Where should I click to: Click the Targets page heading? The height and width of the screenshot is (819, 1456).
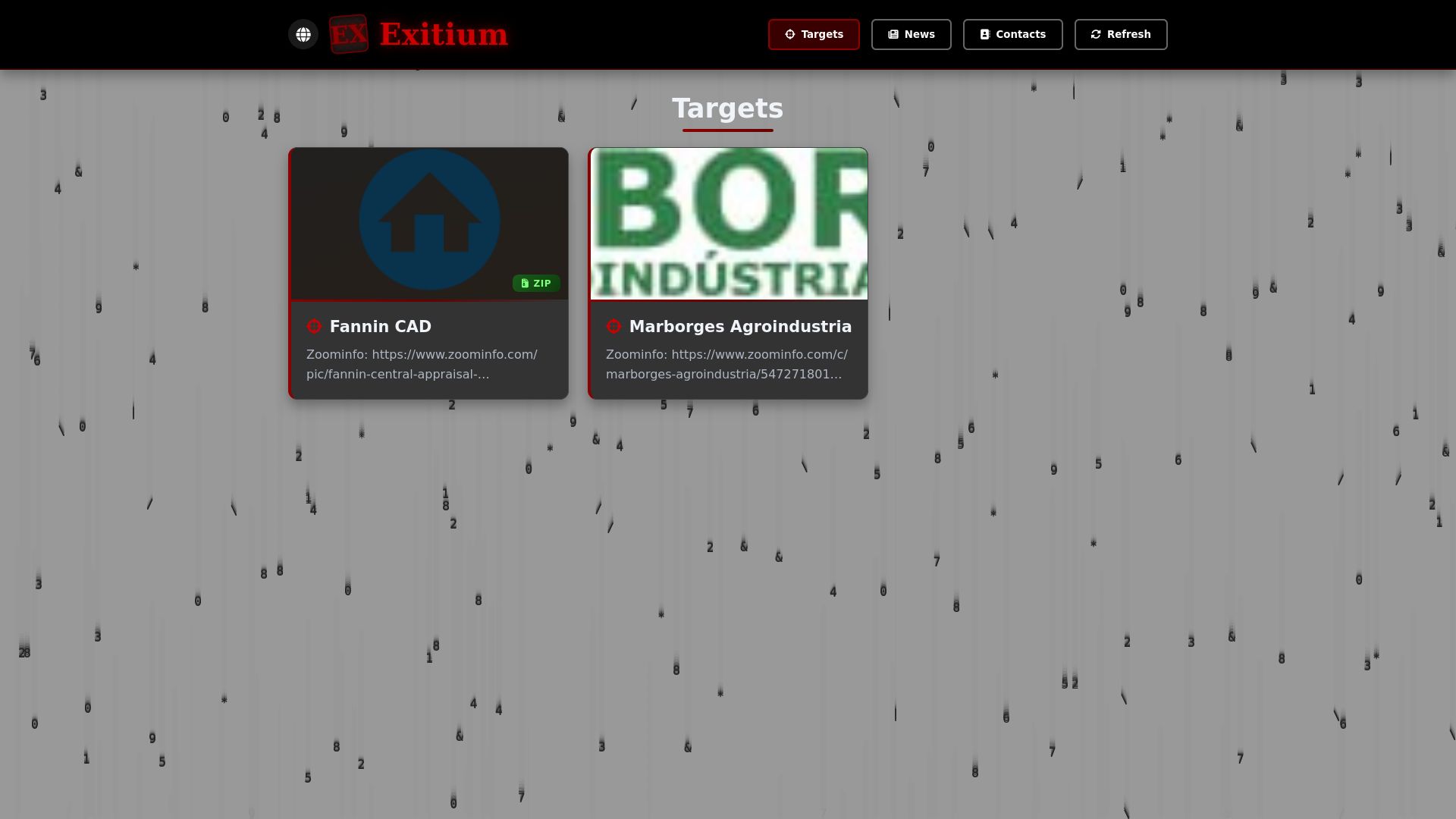tap(728, 108)
